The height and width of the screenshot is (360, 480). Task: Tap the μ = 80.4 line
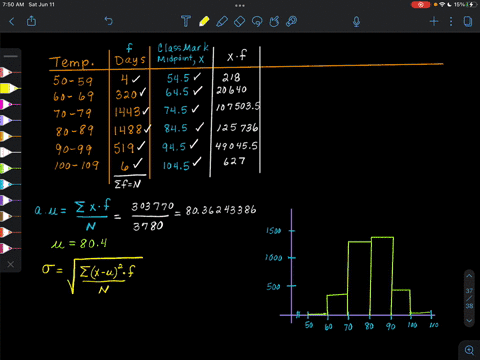79,244
